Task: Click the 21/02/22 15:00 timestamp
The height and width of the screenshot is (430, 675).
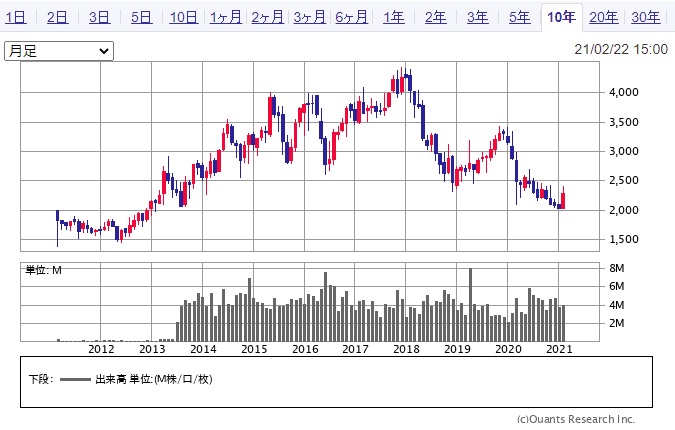Action: click(x=621, y=49)
